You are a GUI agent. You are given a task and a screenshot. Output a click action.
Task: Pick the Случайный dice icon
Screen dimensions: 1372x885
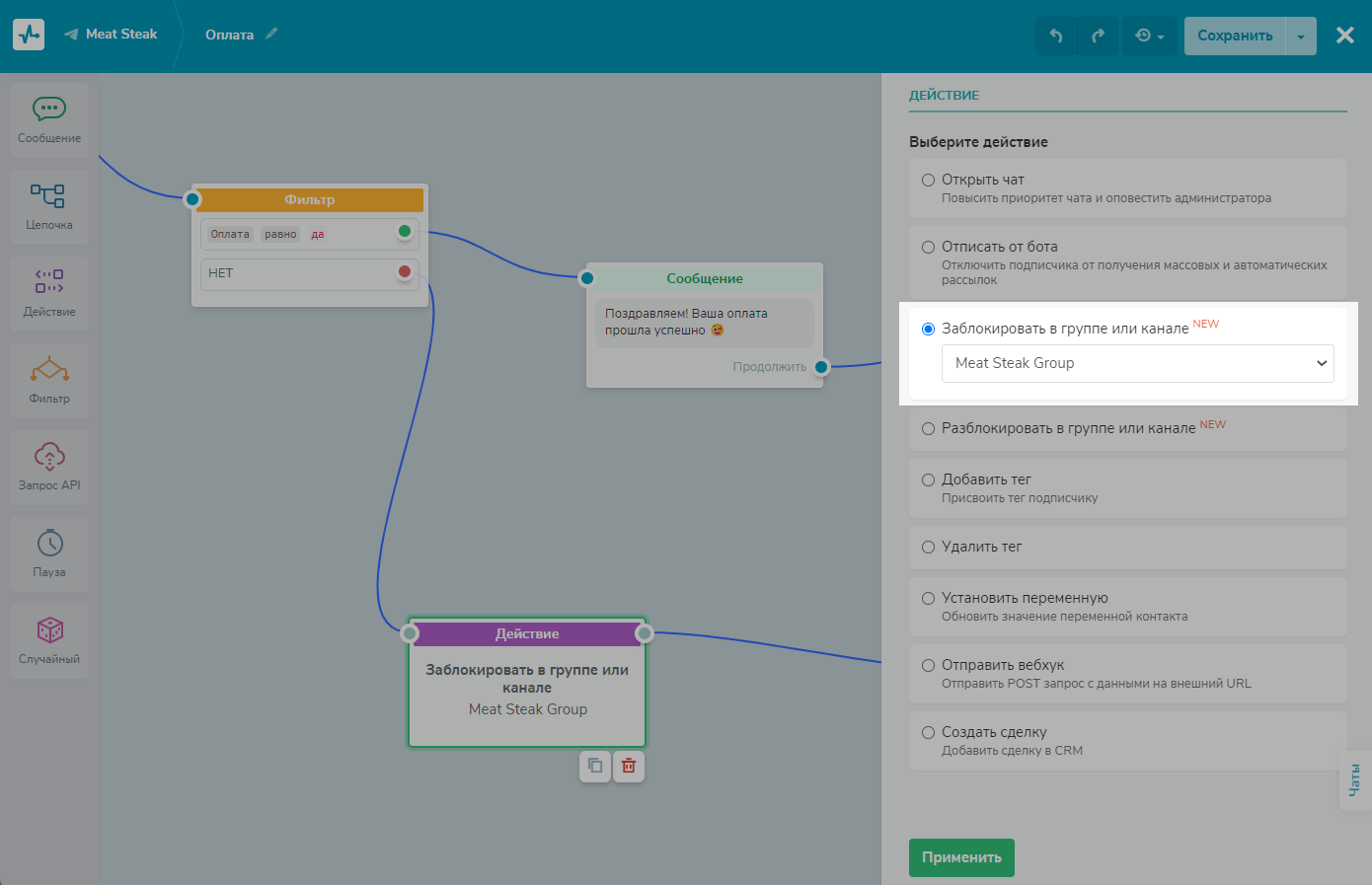[49, 630]
